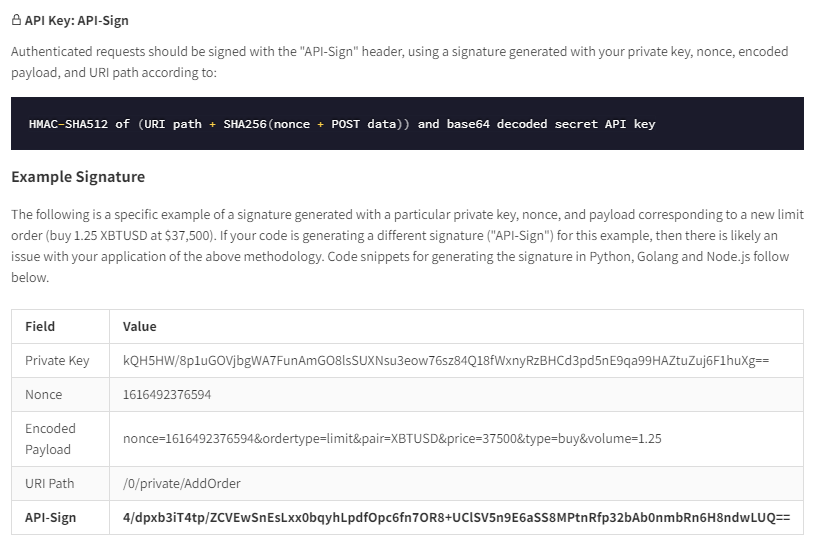The image size is (818, 549).
Task: Click the Value column header
Action: [139, 327]
